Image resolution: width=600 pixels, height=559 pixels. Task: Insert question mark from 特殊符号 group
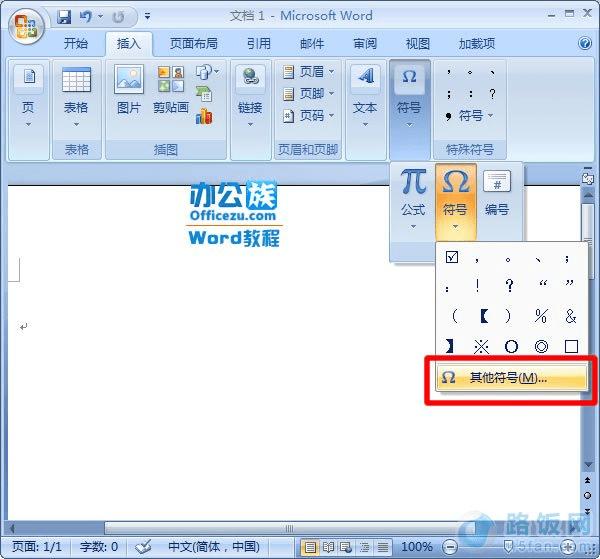492,94
